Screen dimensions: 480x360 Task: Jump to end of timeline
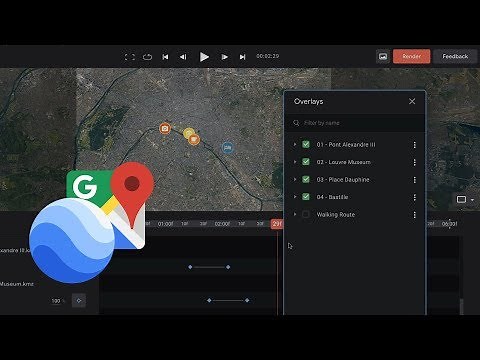(x=242, y=57)
